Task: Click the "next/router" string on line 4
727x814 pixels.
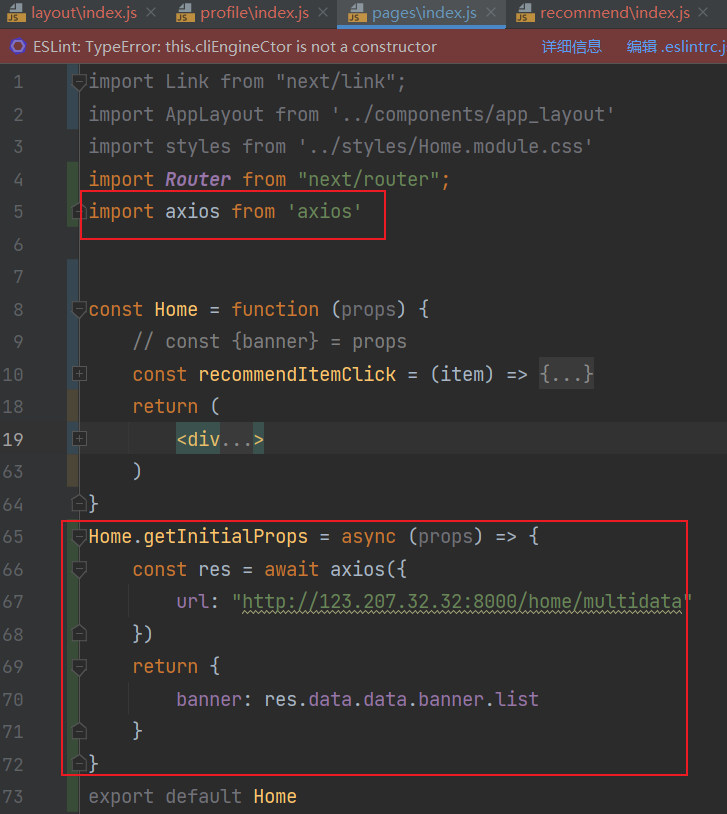Action: (369, 180)
